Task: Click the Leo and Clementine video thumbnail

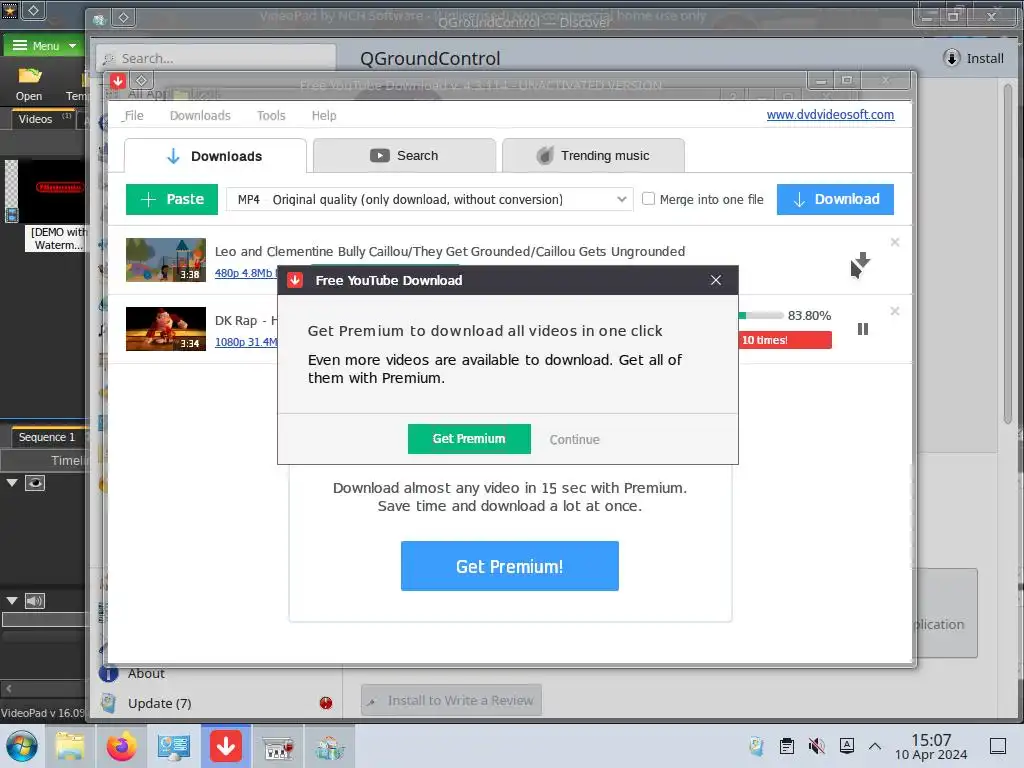Action: coord(166,260)
